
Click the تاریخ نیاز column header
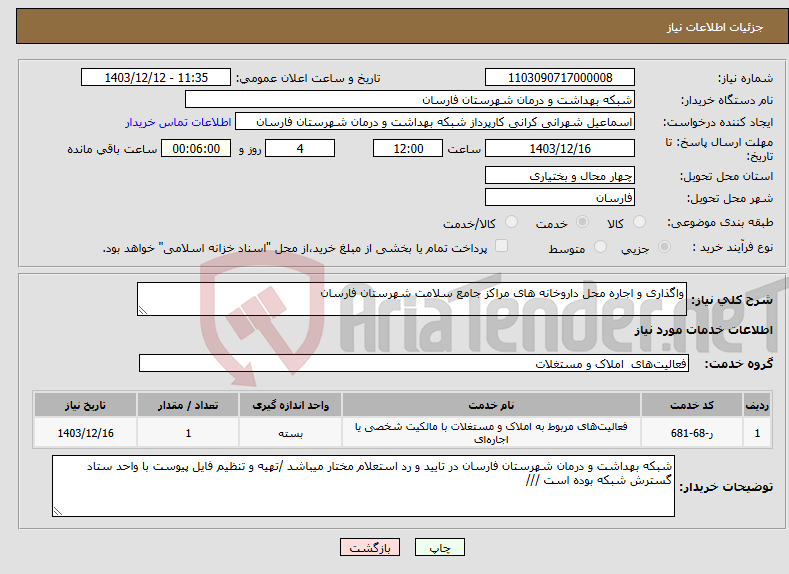[85, 405]
